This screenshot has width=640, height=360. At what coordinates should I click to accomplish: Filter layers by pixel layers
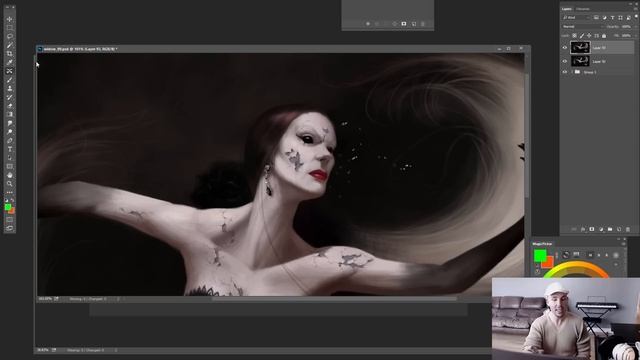click(596, 18)
